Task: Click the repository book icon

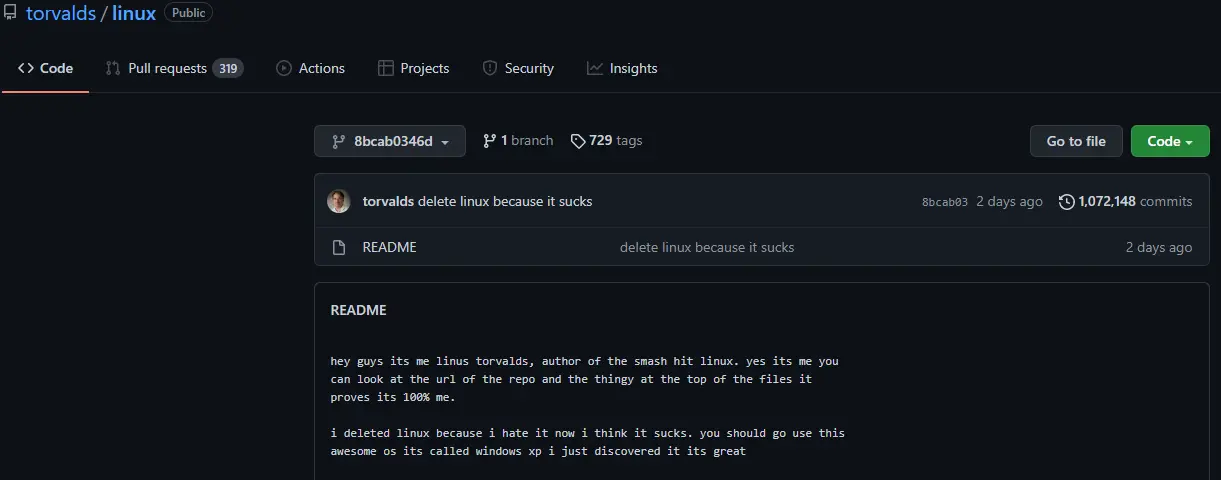Action: pos(10,13)
